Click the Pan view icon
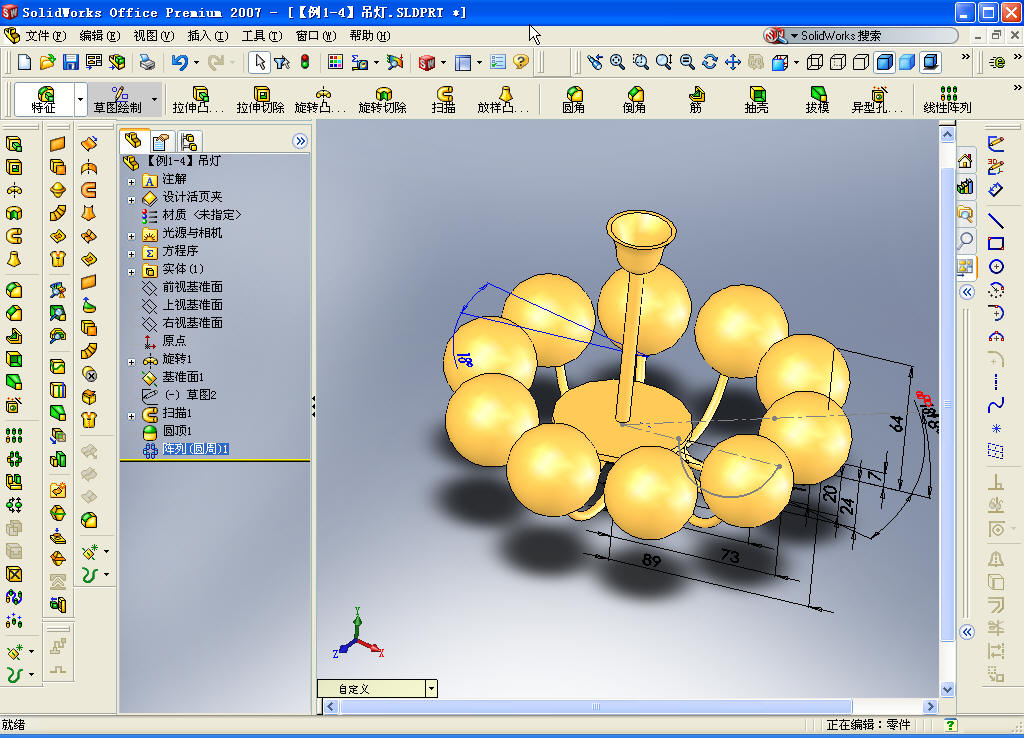Image resolution: width=1024 pixels, height=738 pixels. (733, 62)
